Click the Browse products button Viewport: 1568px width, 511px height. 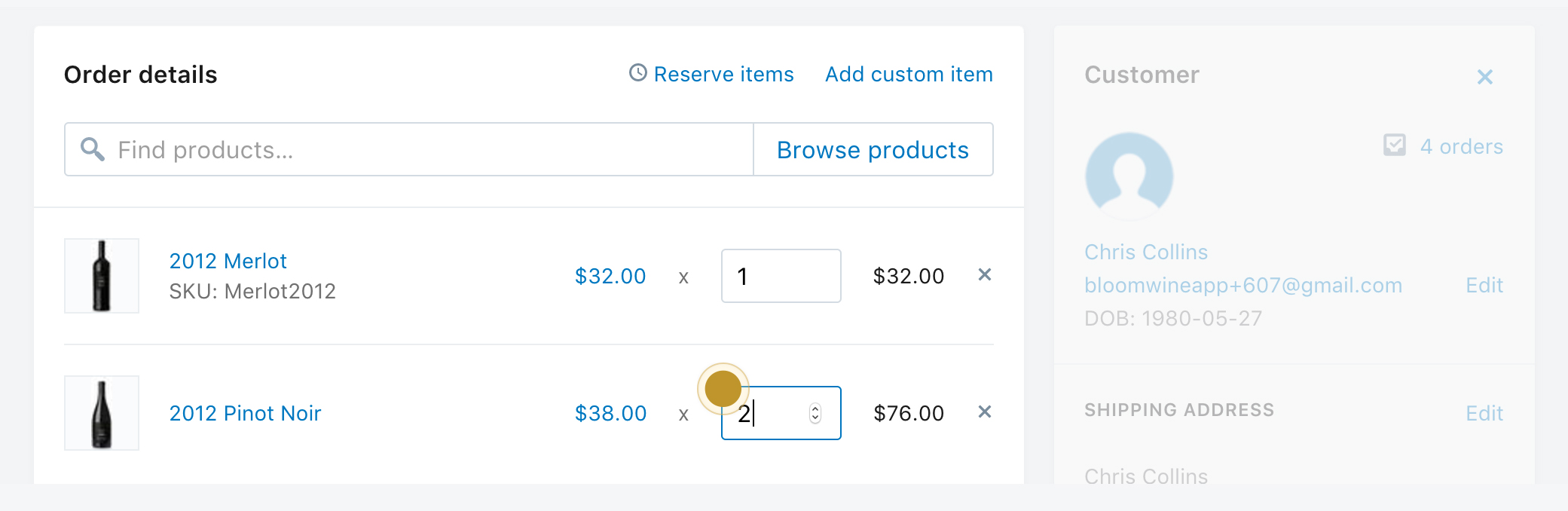click(x=873, y=149)
